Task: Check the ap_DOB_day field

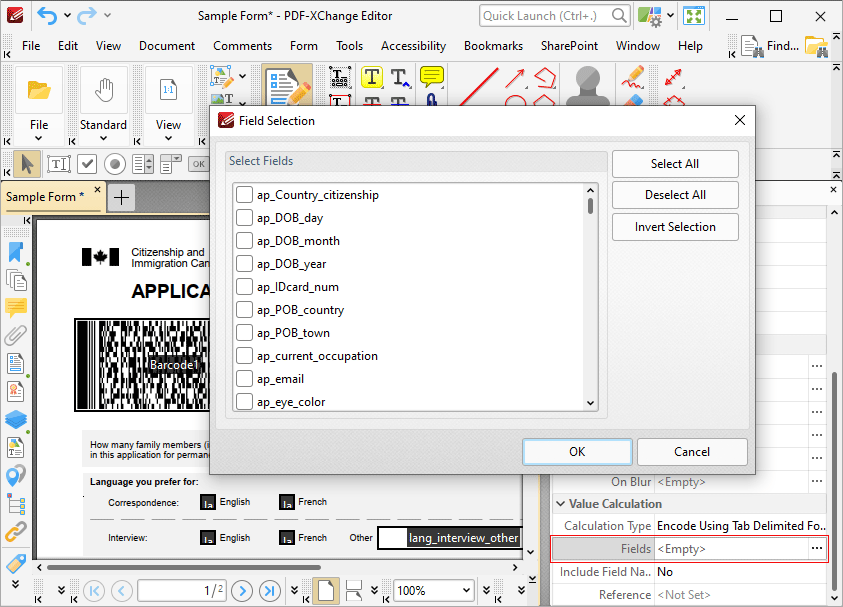Action: (x=245, y=218)
